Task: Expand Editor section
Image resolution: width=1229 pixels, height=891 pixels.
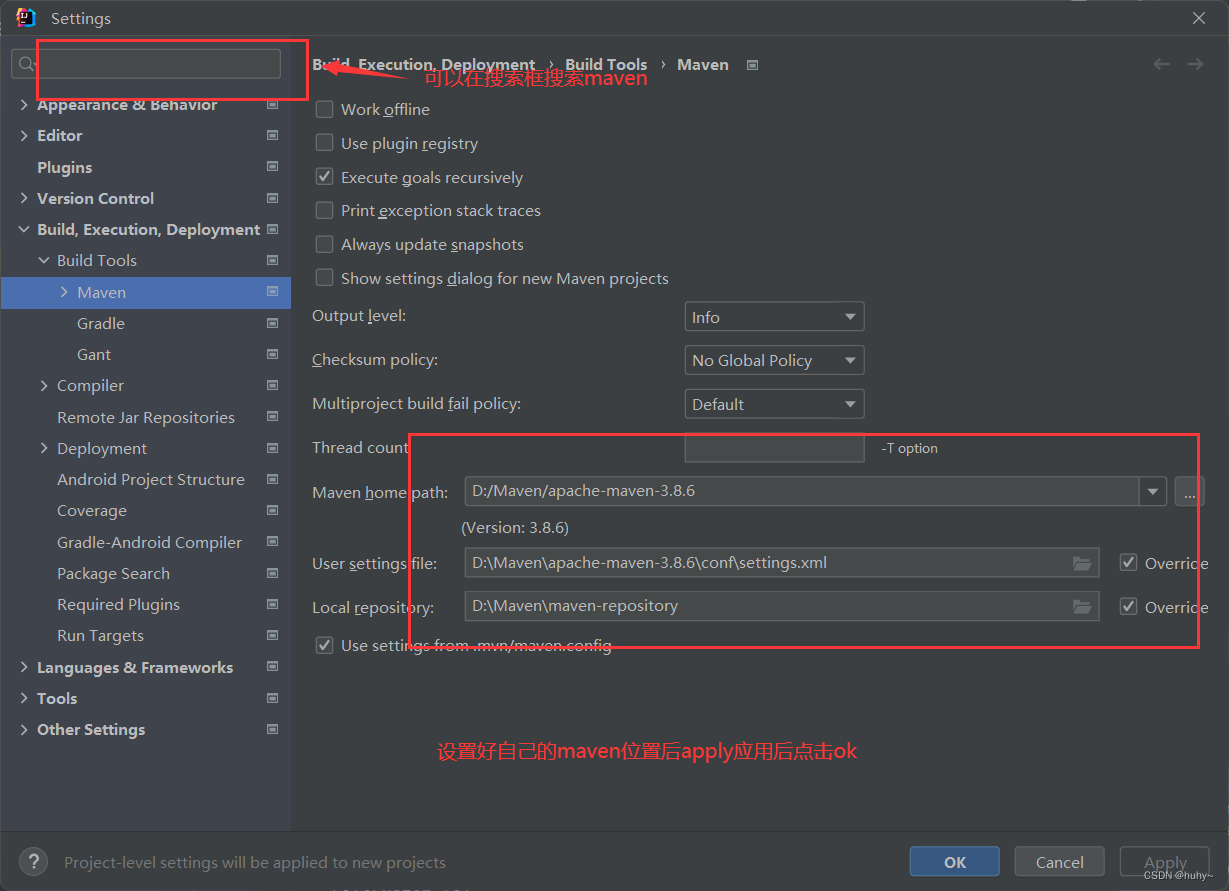Action: pyautogui.click(x=24, y=135)
